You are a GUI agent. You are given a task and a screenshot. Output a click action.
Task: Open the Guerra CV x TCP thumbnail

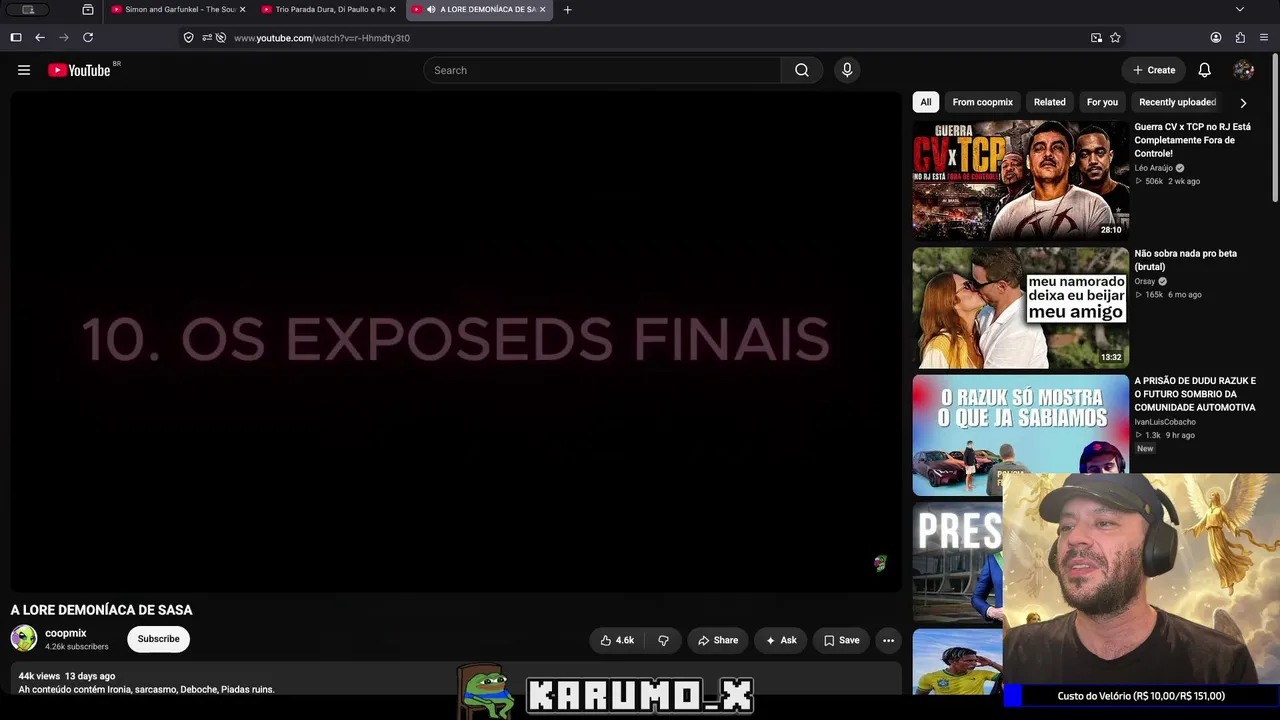pyautogui.click(x=1021, y=180)
